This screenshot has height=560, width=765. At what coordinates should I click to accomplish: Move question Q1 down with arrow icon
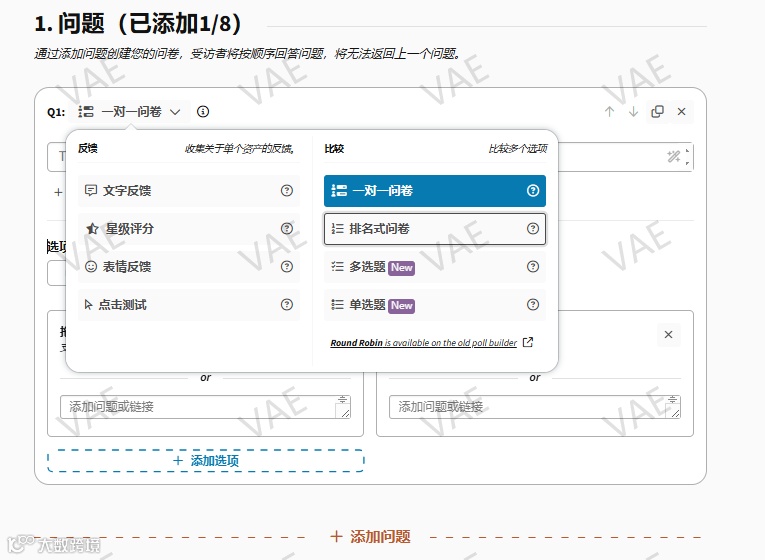pos(633,112)
